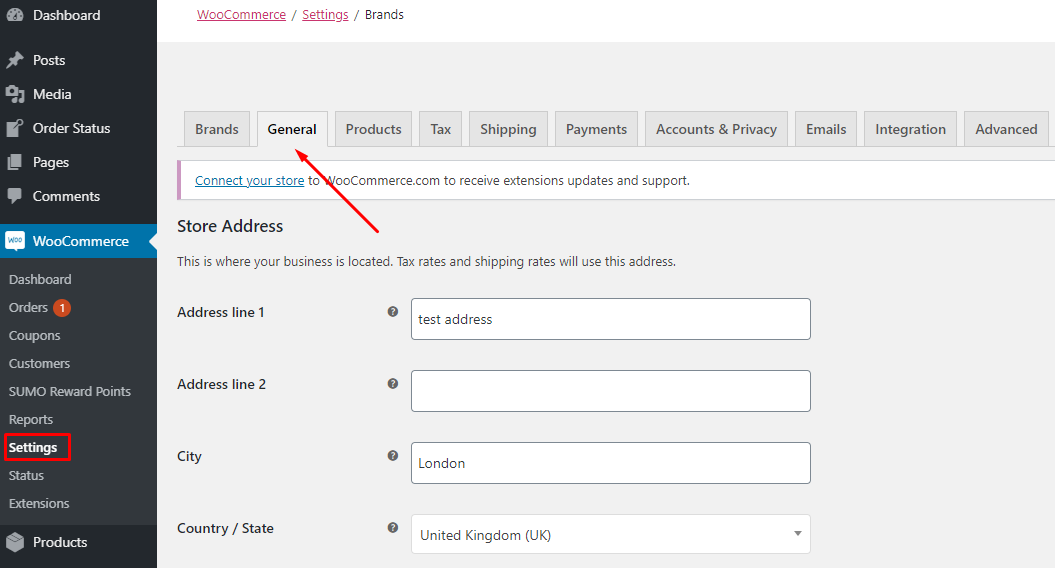
Task: Click the Pages icon in sidebar
Action: [15, 162]
